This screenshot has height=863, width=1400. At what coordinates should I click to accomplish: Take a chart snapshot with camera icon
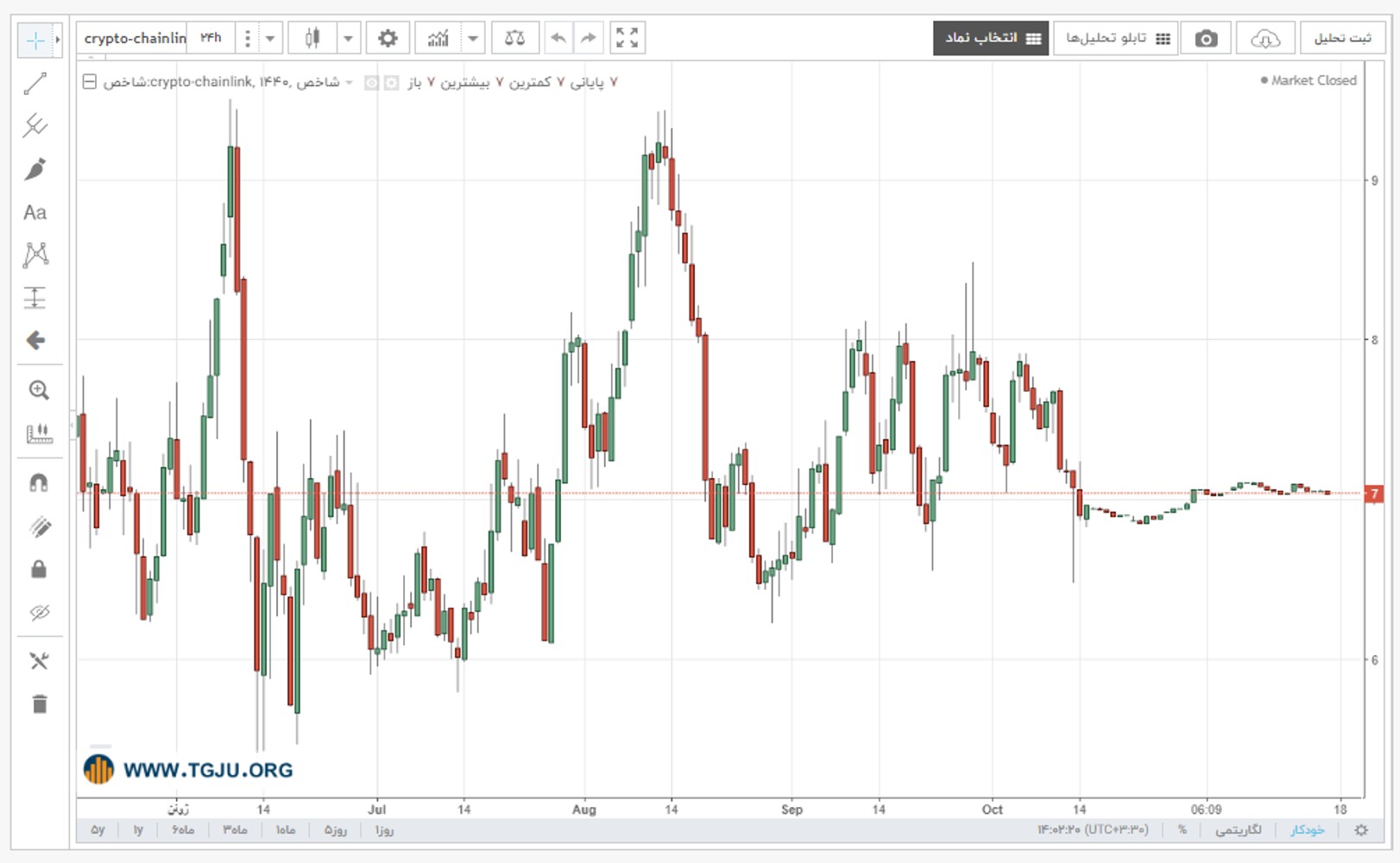click(x=1206, y=39)
